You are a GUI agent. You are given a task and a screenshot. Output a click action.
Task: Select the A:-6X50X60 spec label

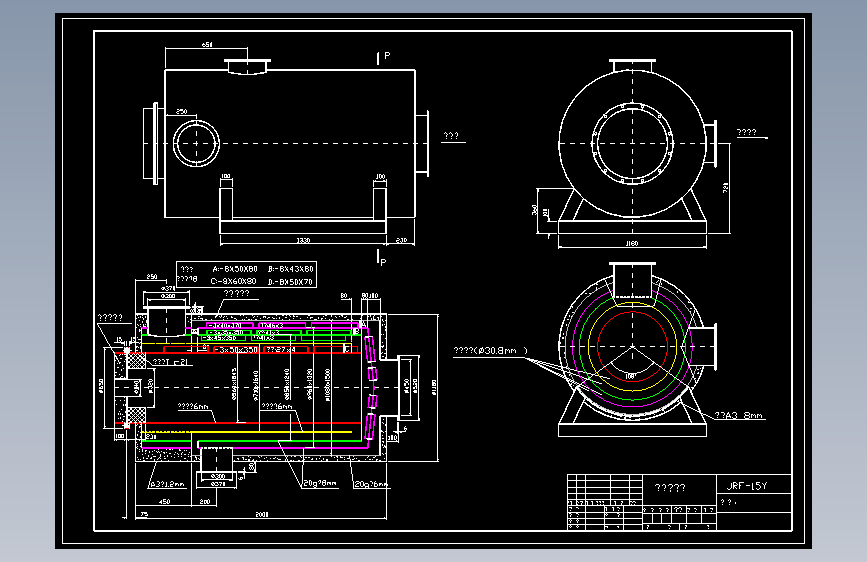pyautogui.click(x=235, y=269)
